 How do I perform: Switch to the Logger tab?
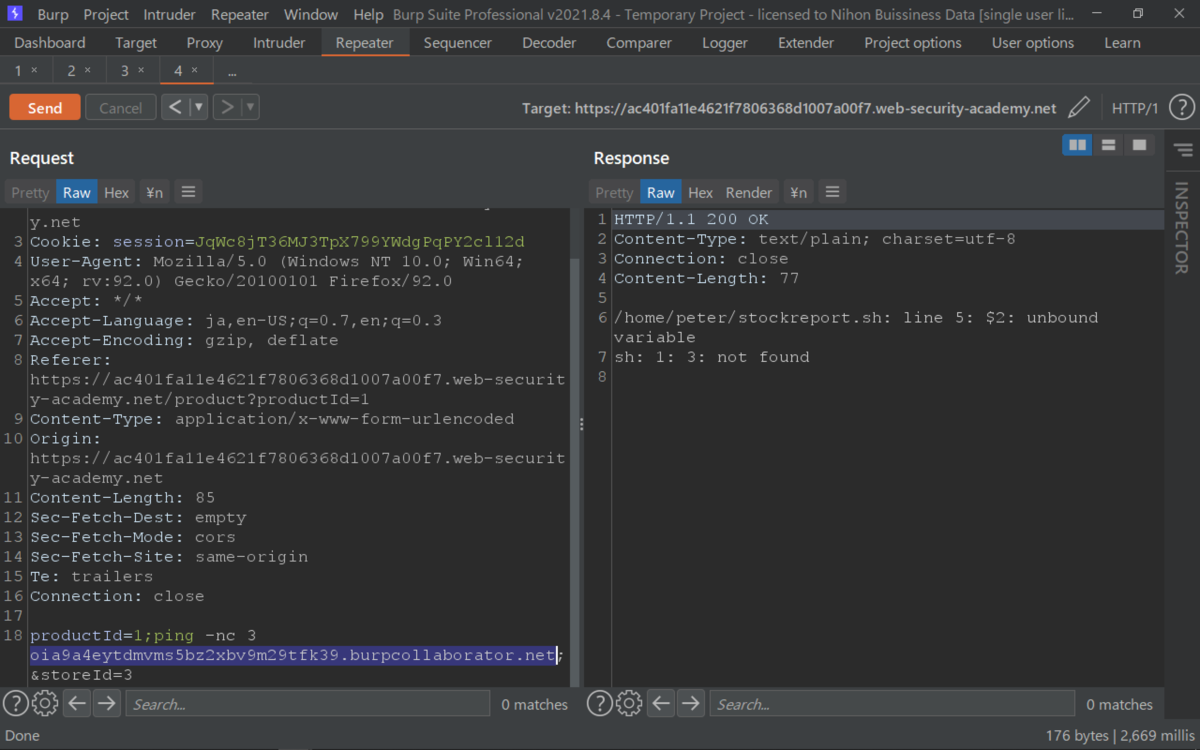tap(725, 43)
